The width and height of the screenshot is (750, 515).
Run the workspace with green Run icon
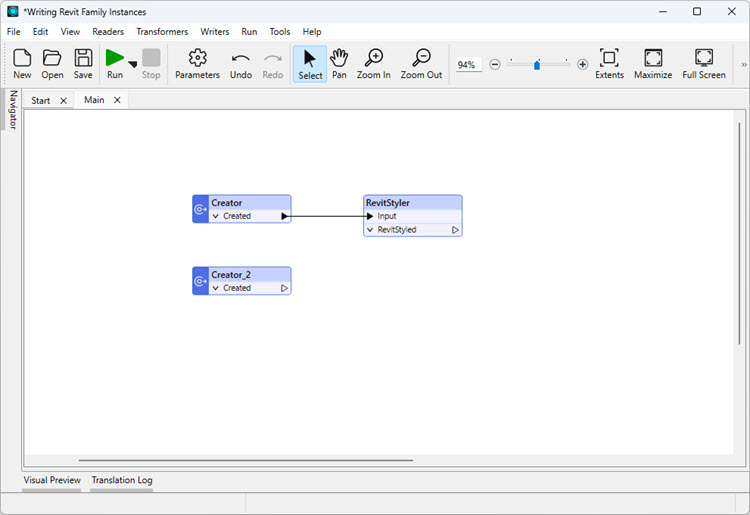[x=115, y=58]
